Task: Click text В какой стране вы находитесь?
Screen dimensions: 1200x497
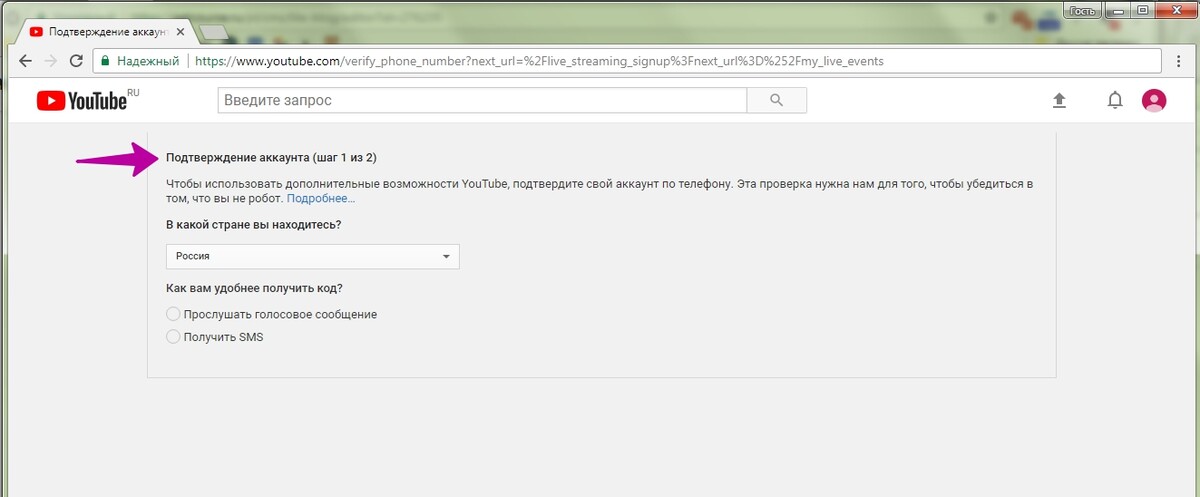Action: 253,224
